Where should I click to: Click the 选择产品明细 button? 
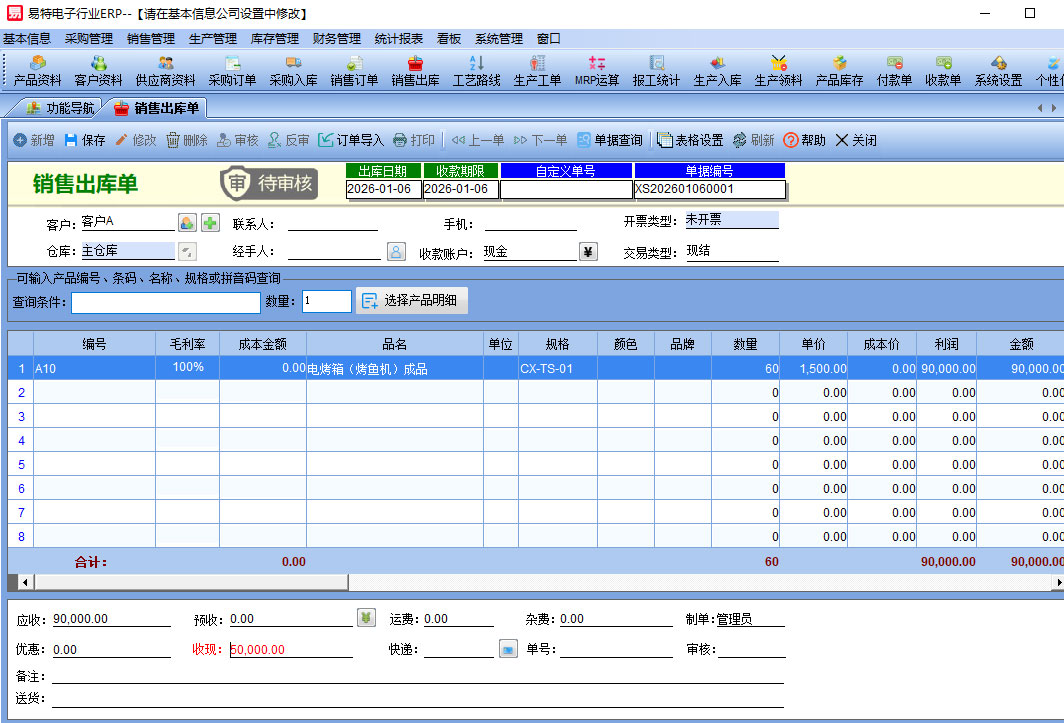click(x=412, y=301)
